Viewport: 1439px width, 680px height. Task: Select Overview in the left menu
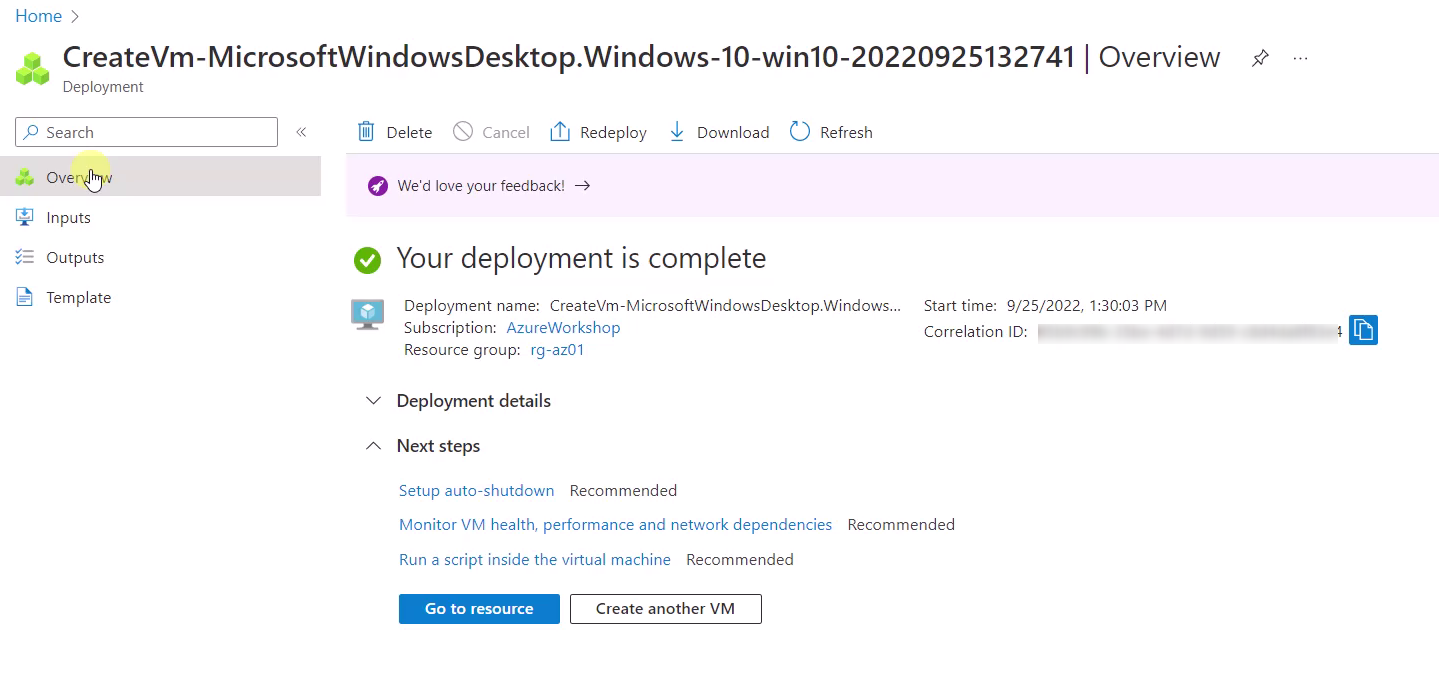(160, 177)
